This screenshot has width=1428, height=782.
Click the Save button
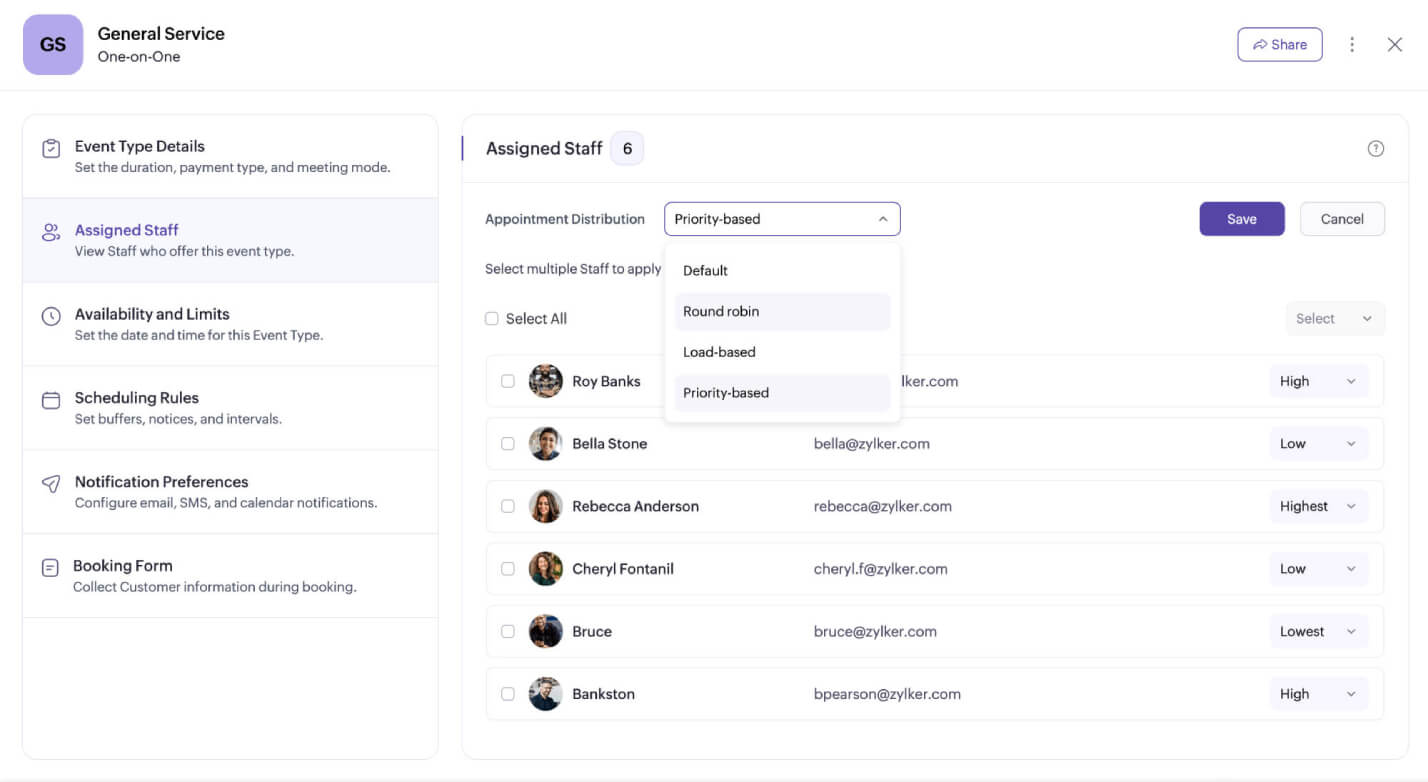click(1242, 219)
